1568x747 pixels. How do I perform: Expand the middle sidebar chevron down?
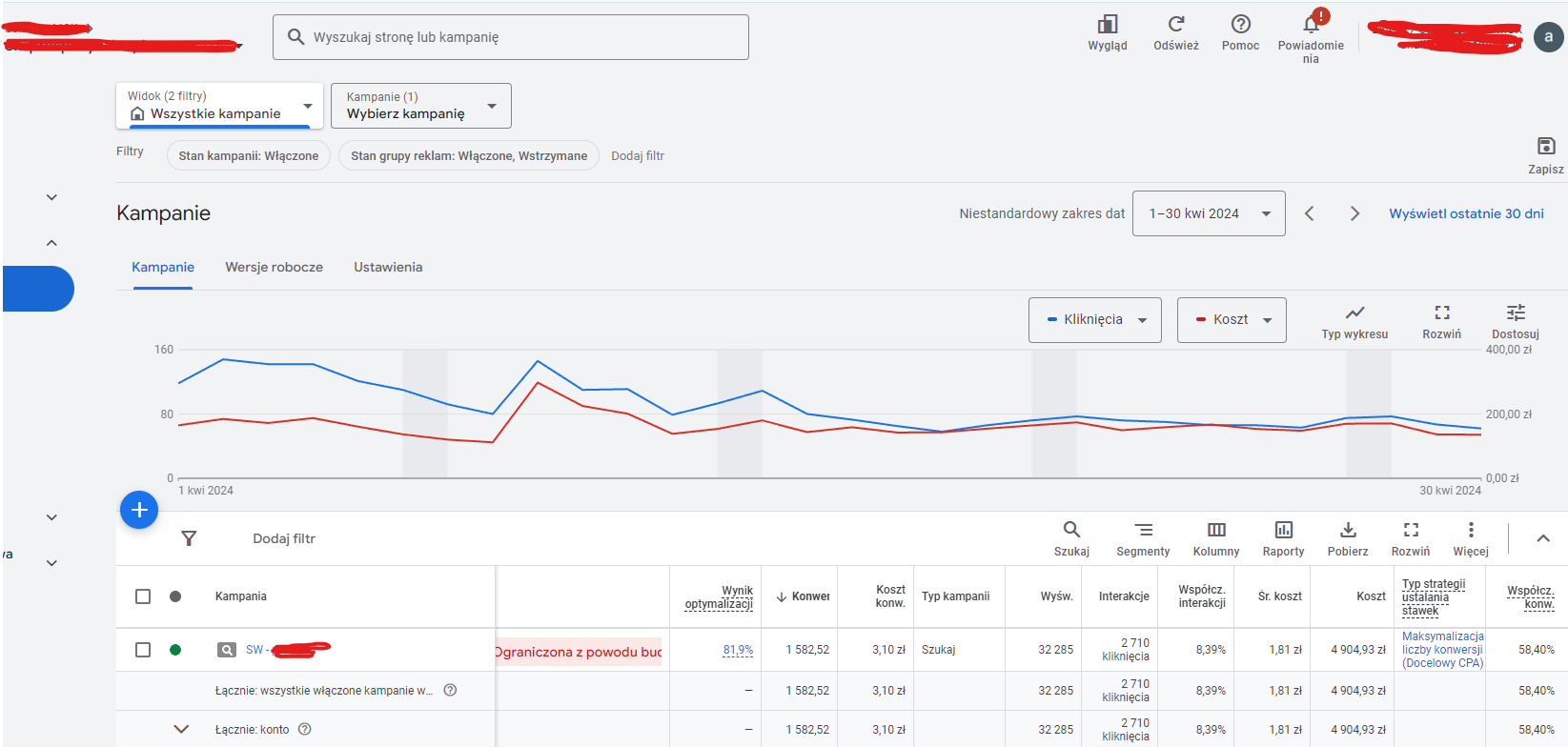pos(51,517)
